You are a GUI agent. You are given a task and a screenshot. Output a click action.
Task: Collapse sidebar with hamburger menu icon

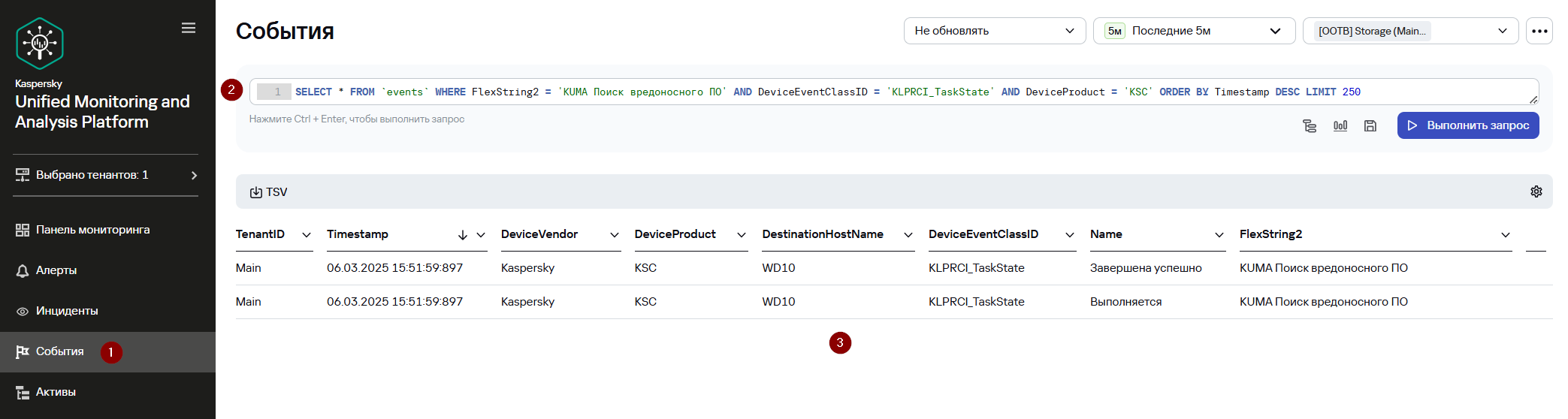click(189, 28)
